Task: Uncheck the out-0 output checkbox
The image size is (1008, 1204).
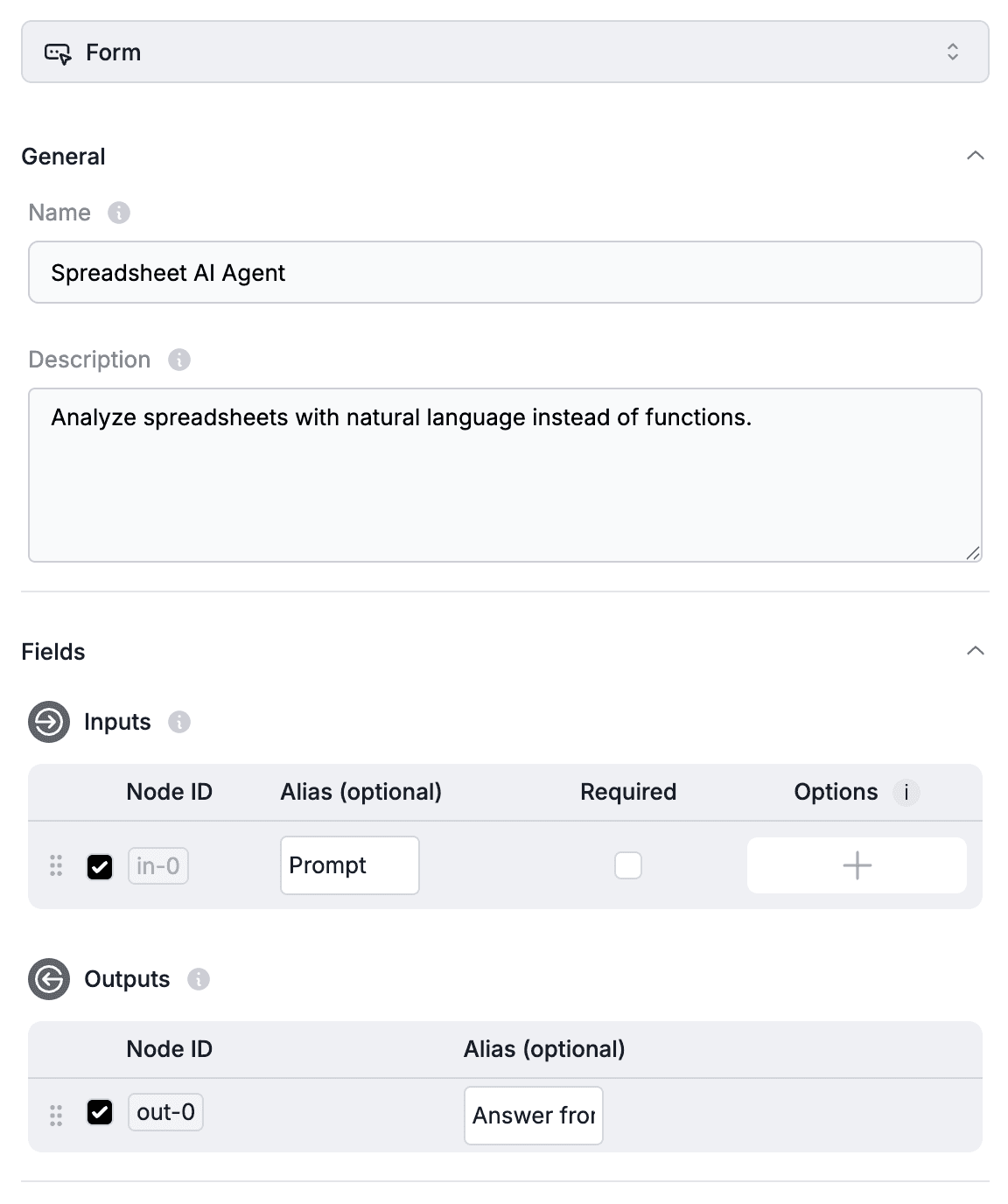Action: (x=100, y=1112)
